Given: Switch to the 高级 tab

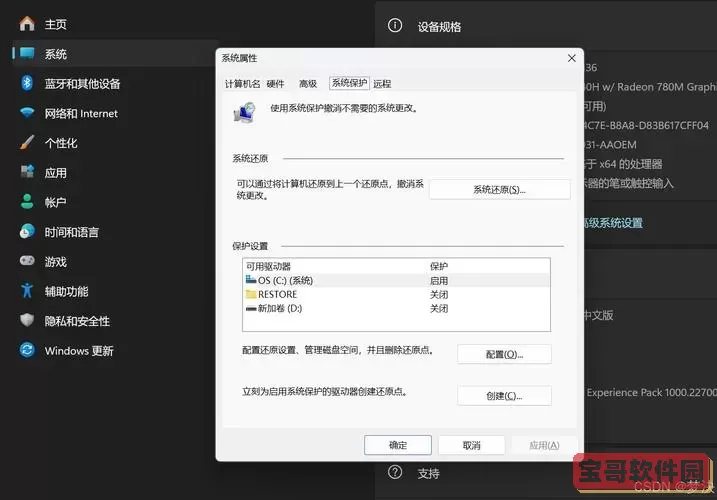Looking at the screenshot, I should tap(308, 84).
